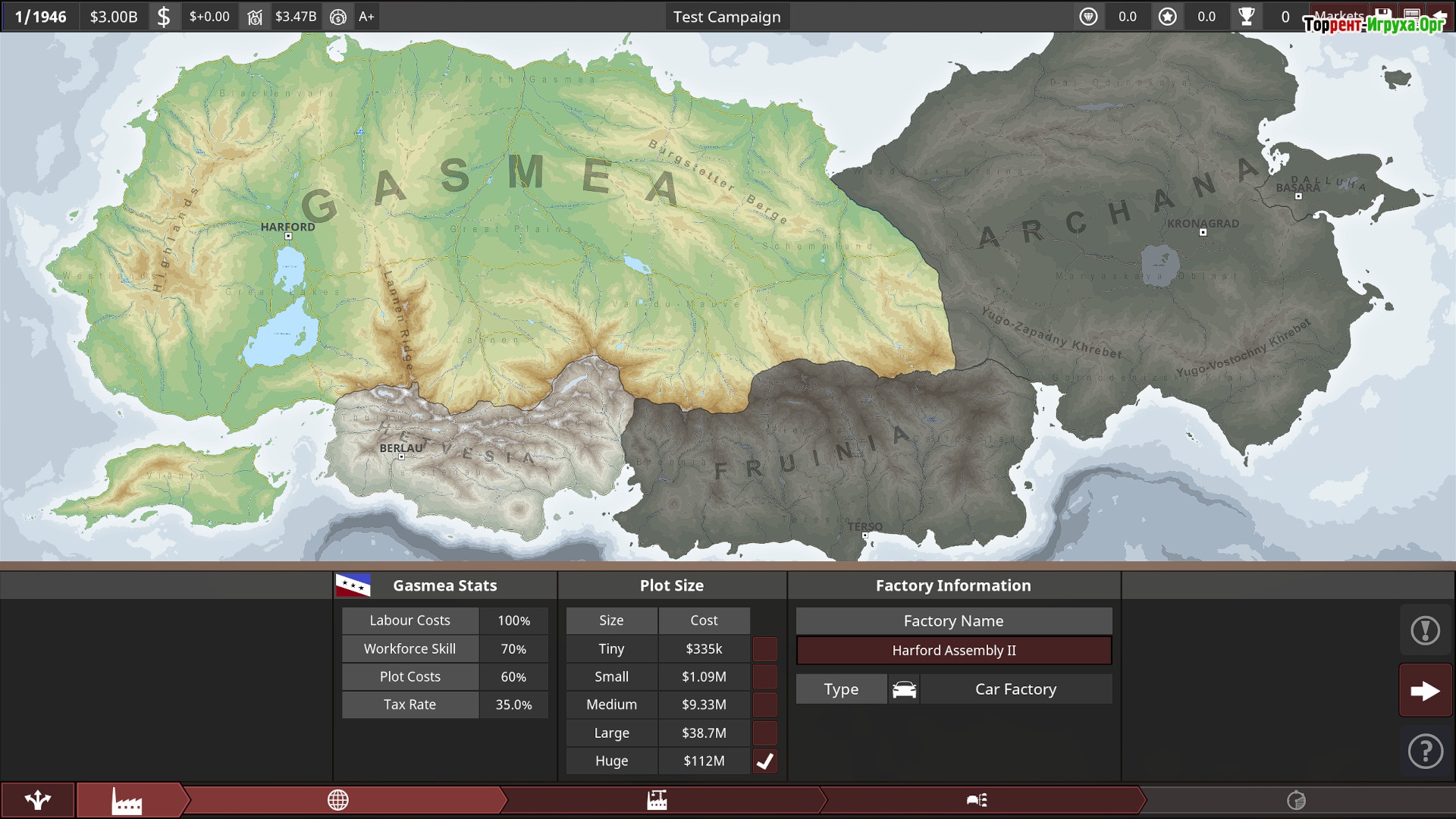Click the branching arrows menu icon
Screen dimensions: 1456x819
[37, 800]
